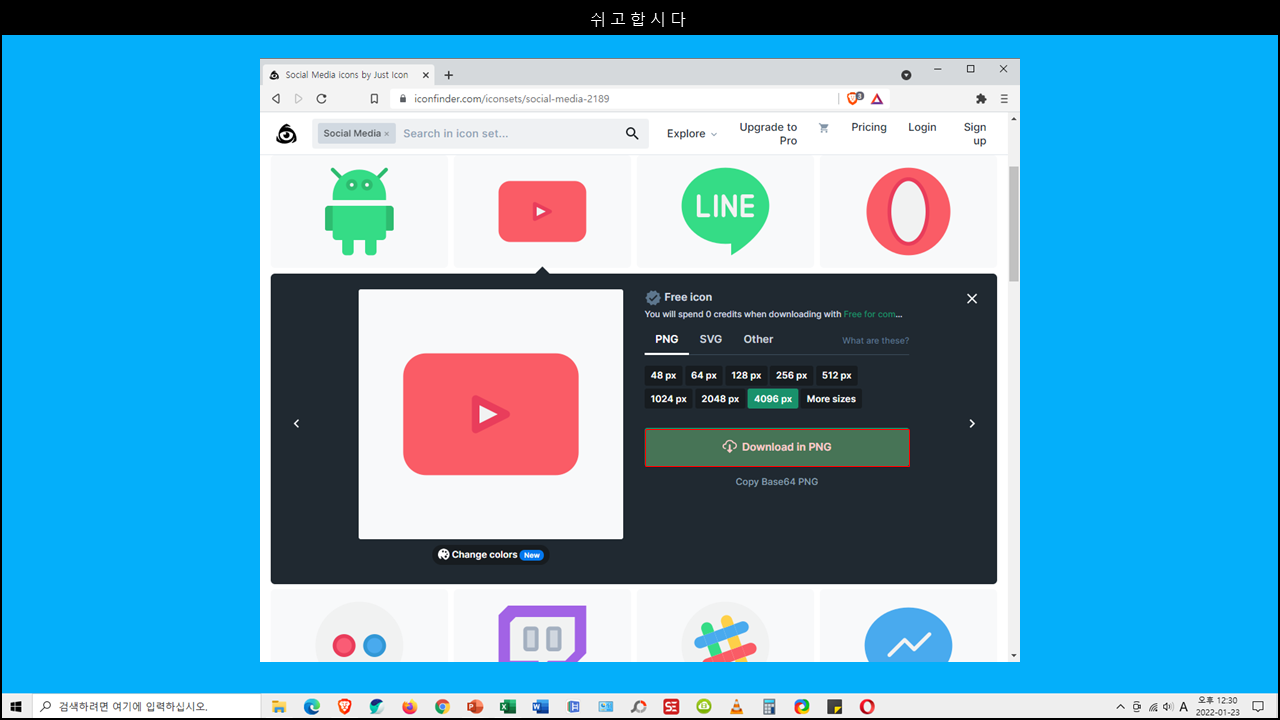Viewport: 1280px width, 720px height.
Task: Select the Android robot icon thumbnail
Action: pyautogui.click(x=359, y=211)
